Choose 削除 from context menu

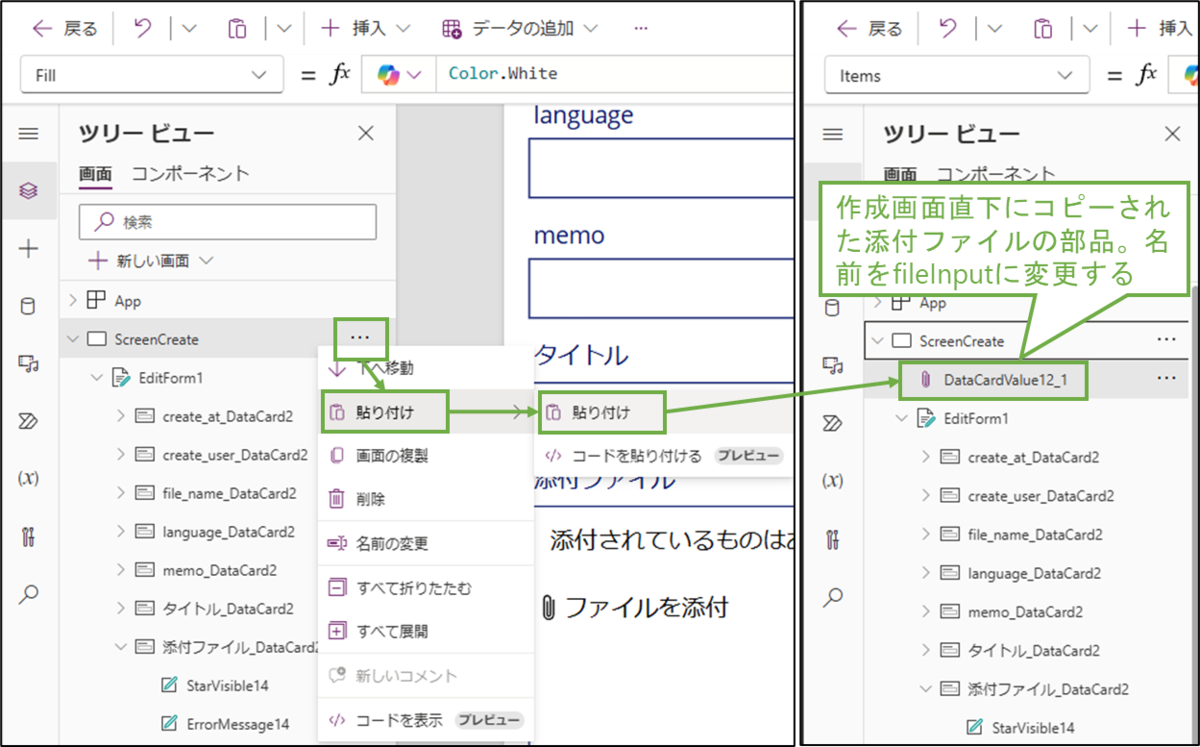coord(426,499)
